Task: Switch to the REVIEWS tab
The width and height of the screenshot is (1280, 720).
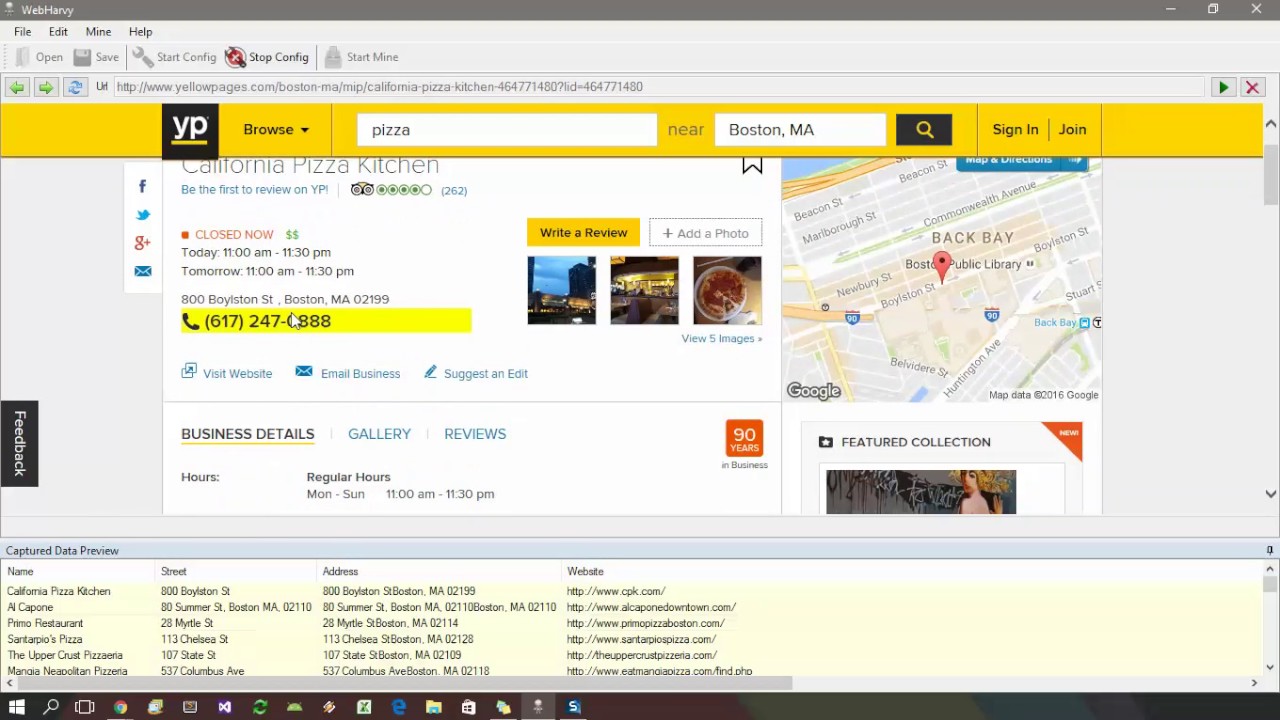Action: 475,434
